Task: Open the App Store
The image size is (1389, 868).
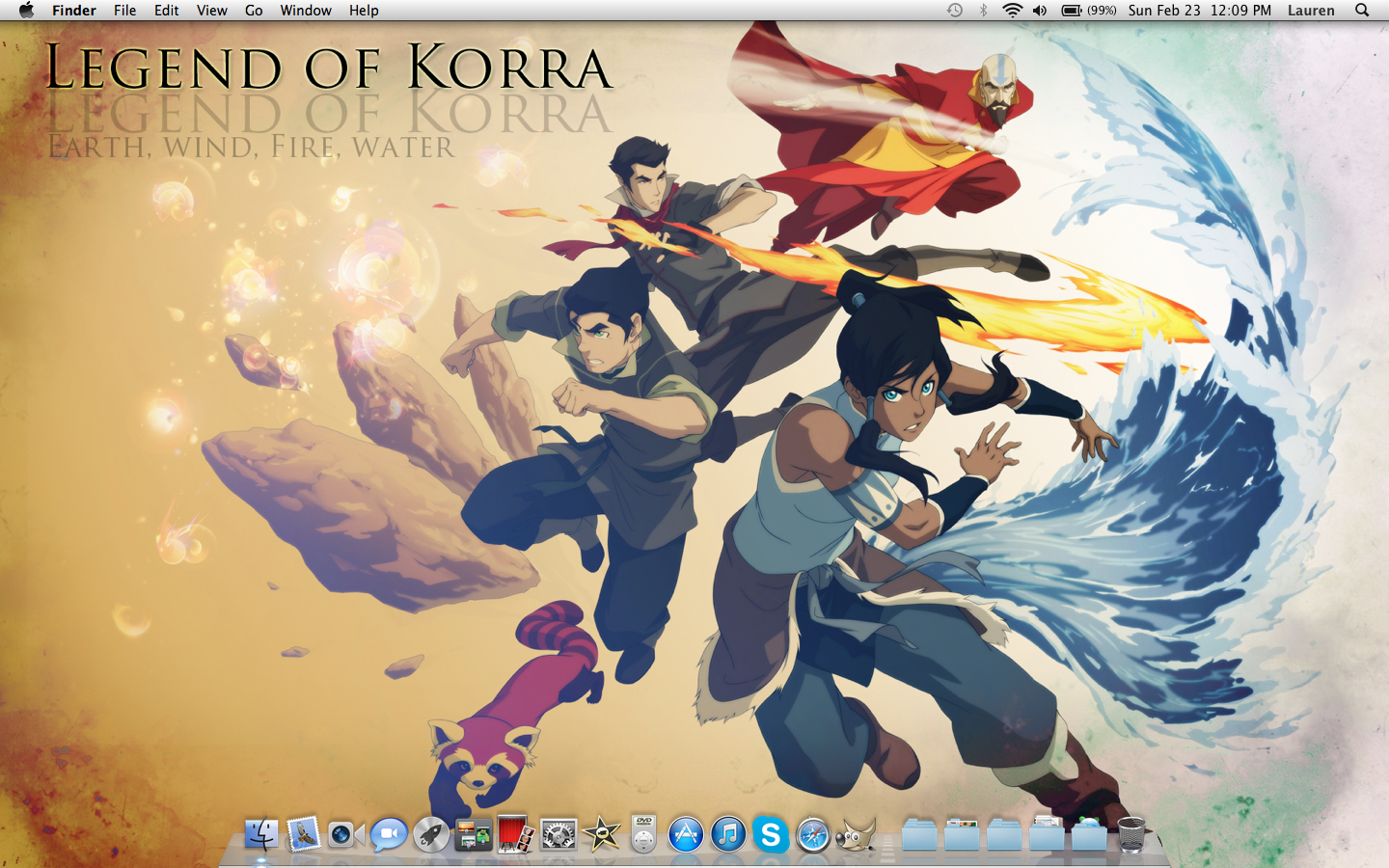Action: pyautogui.click(x=686, y=834)
